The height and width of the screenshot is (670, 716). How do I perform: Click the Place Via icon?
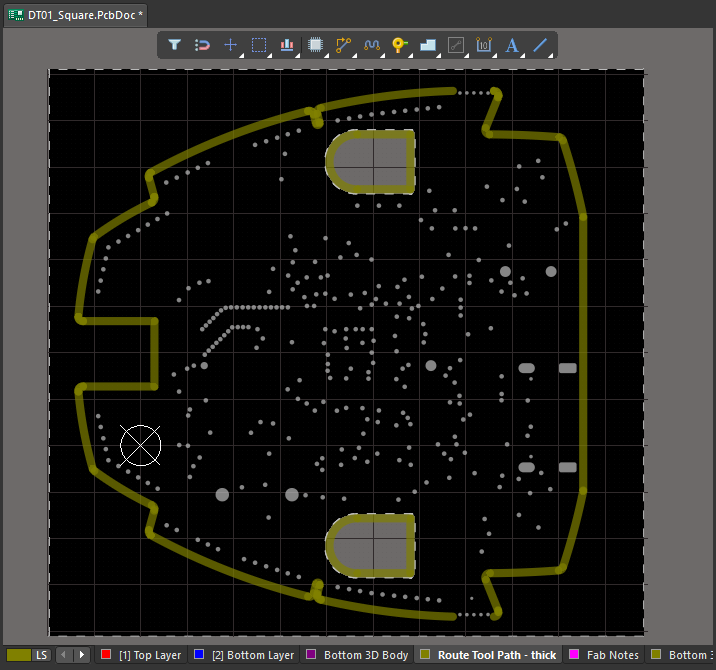tap(400, 45)
